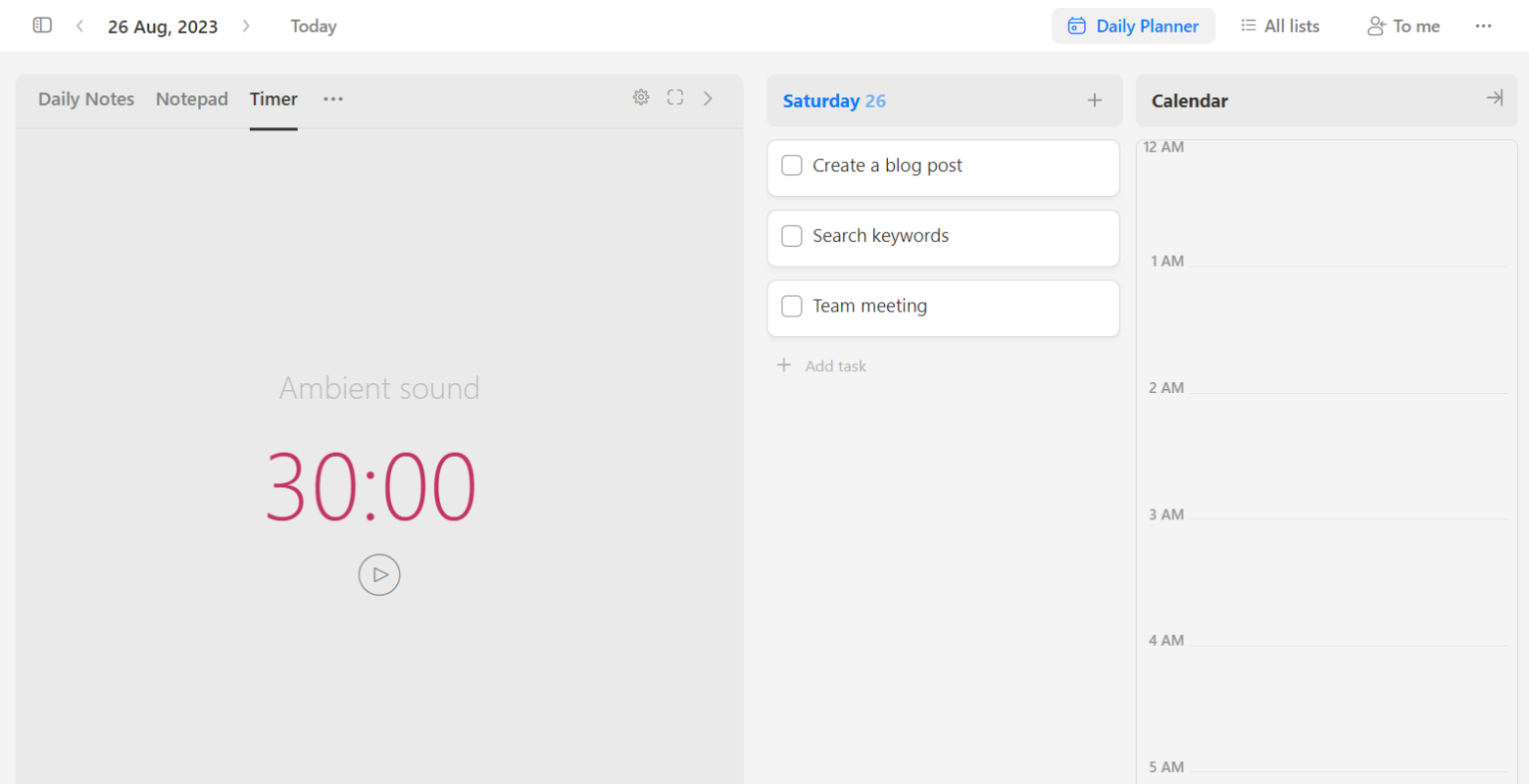Collapse the Calendar panel arrow icon

coord(1494,98)
